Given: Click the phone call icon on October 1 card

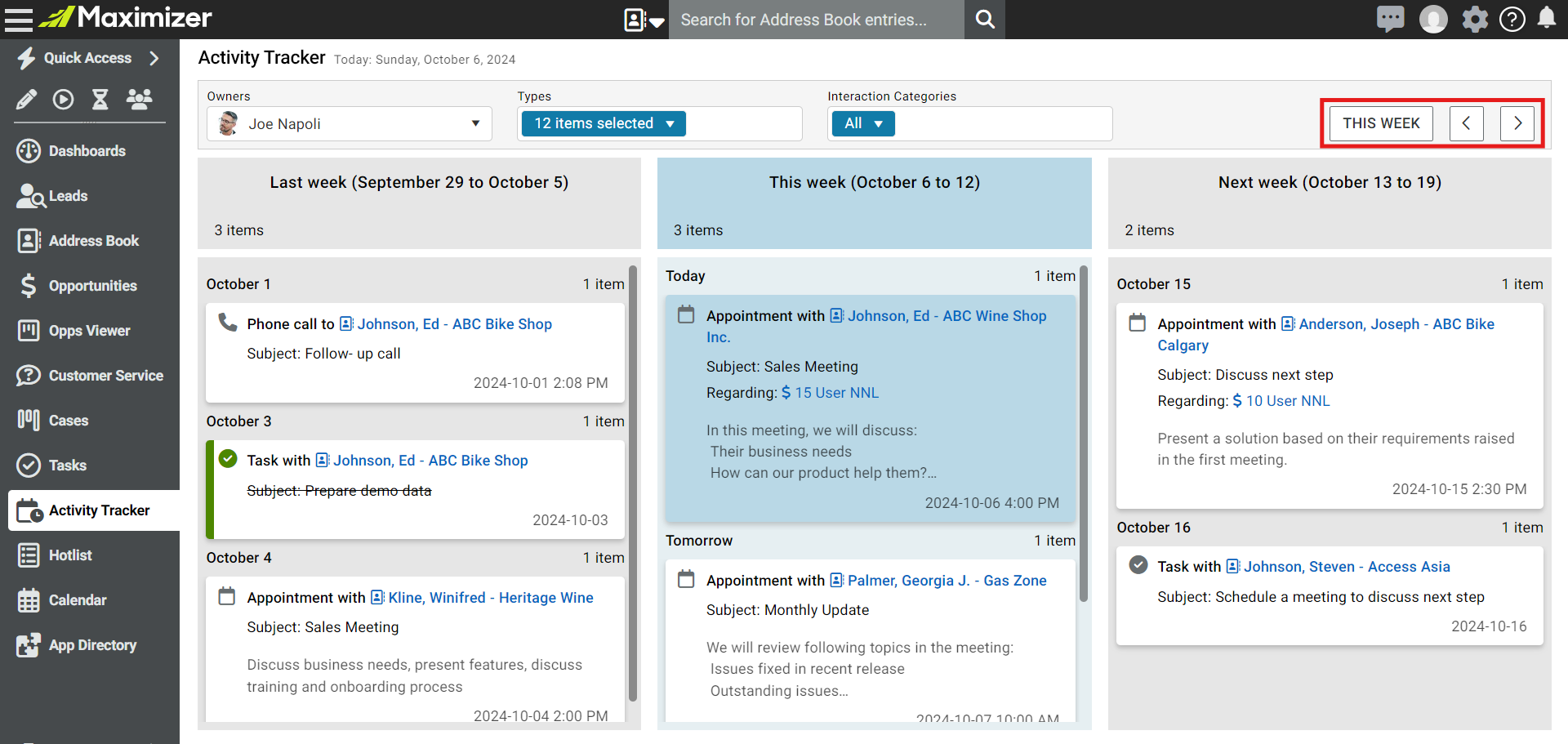Looking at the screenshot, I should tap(227, 323).
